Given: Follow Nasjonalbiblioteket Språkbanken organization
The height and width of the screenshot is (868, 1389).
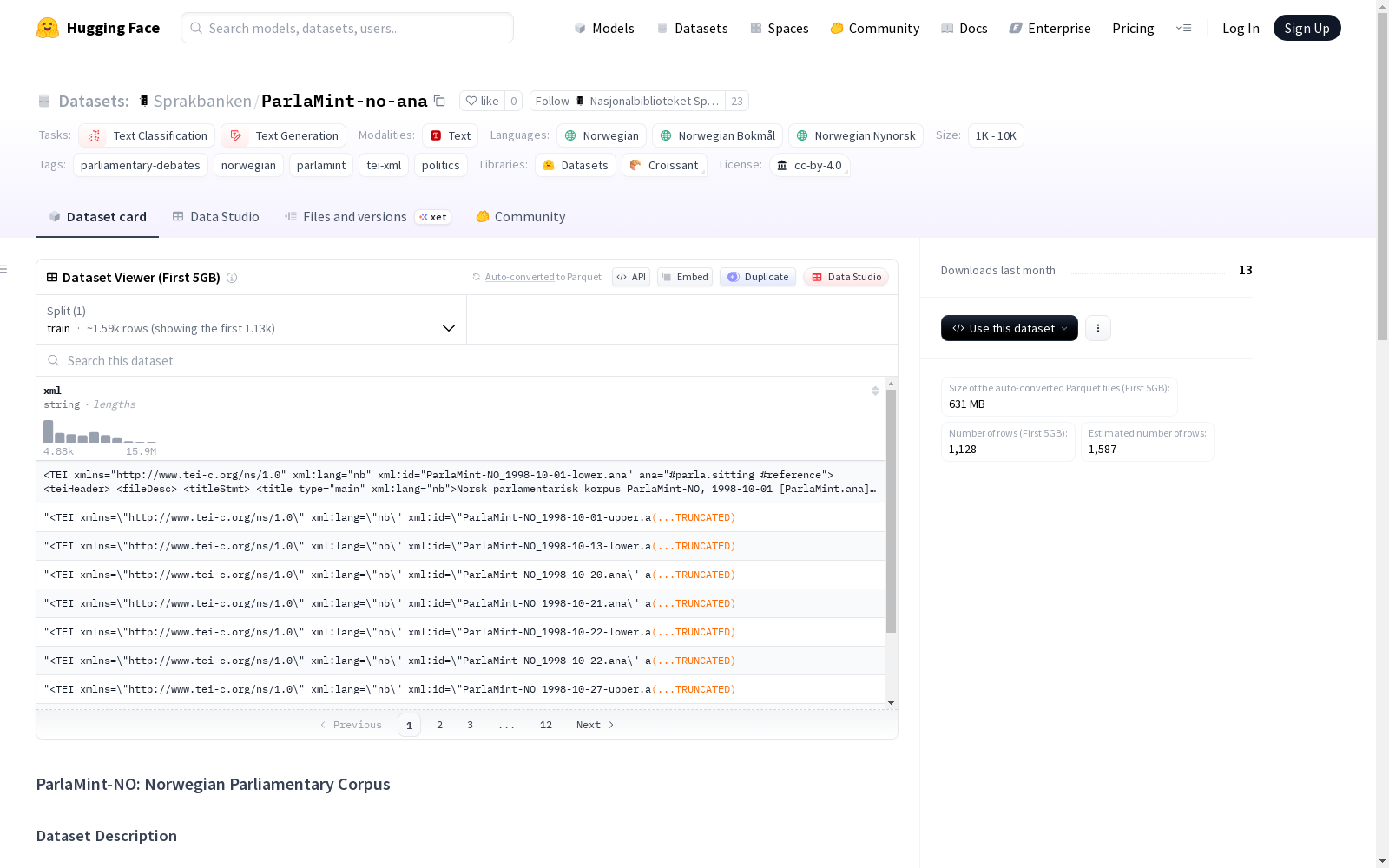Looking at the screenshot, I should (x=627, y=101).
